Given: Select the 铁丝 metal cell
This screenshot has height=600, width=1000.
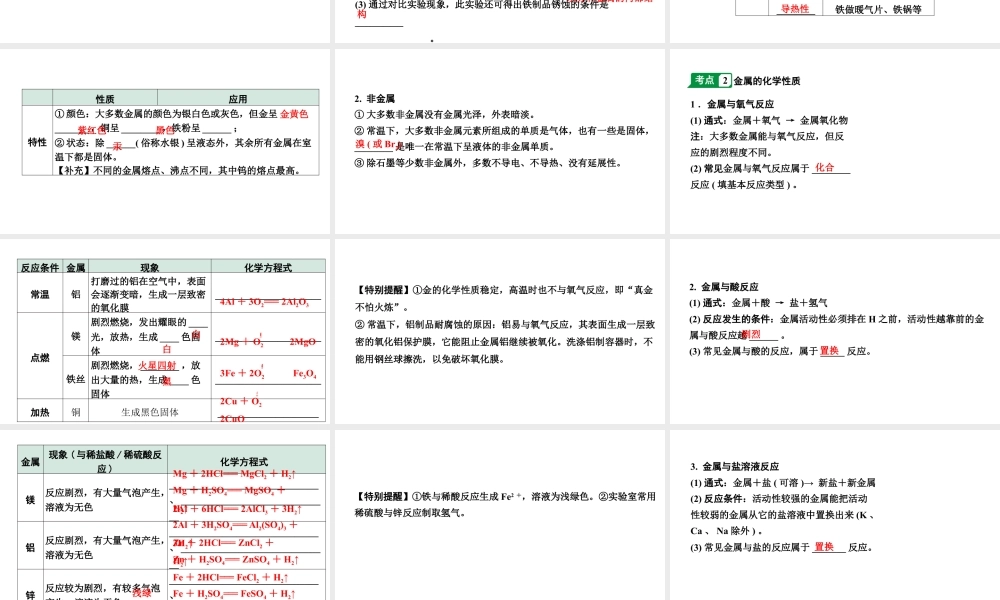Looking at the screenshot, I should (x=76, y=377).
